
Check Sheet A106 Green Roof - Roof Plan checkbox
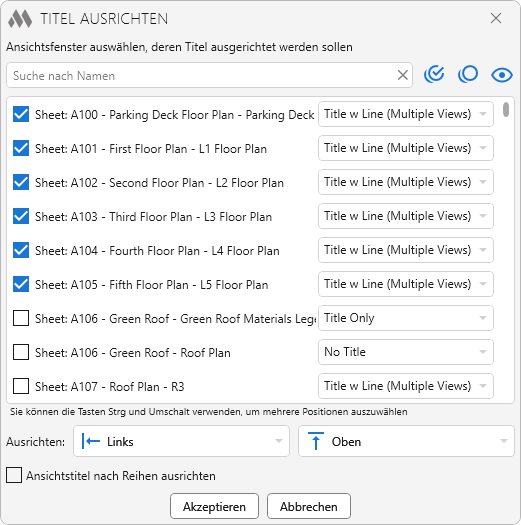(x=21, y=352)
